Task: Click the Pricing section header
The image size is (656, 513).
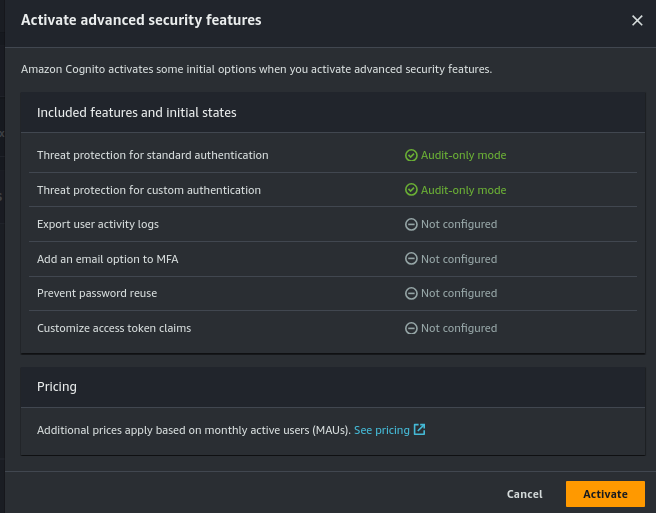Action: point(57,386)
